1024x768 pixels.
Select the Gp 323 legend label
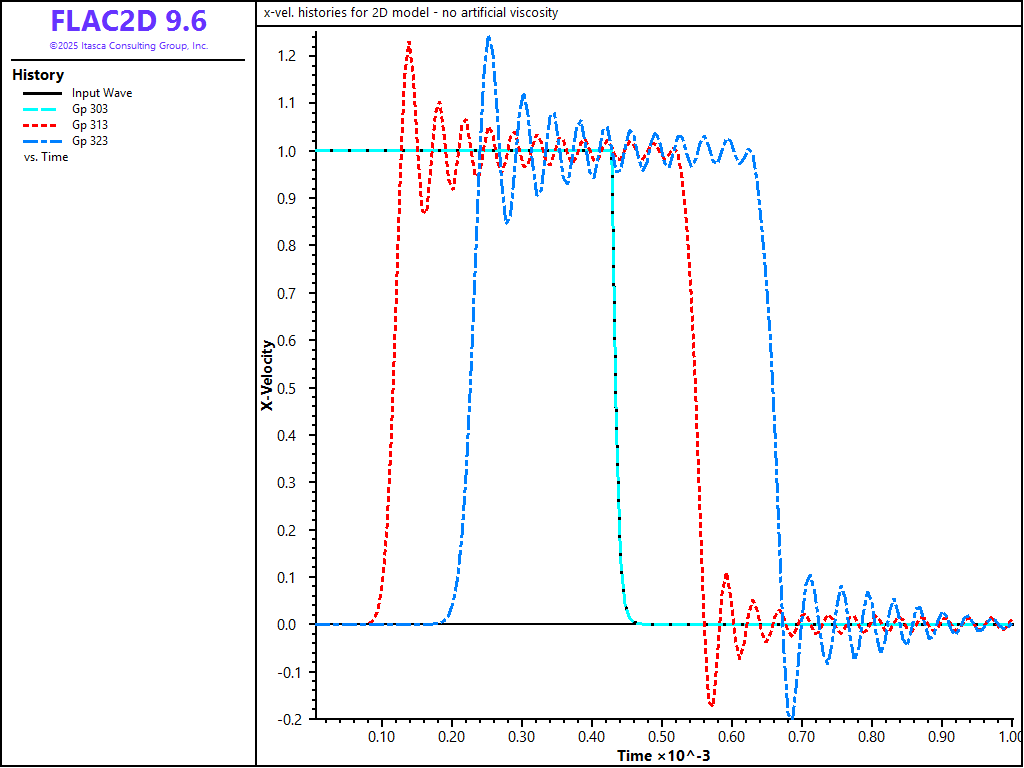tap(89, 141)
